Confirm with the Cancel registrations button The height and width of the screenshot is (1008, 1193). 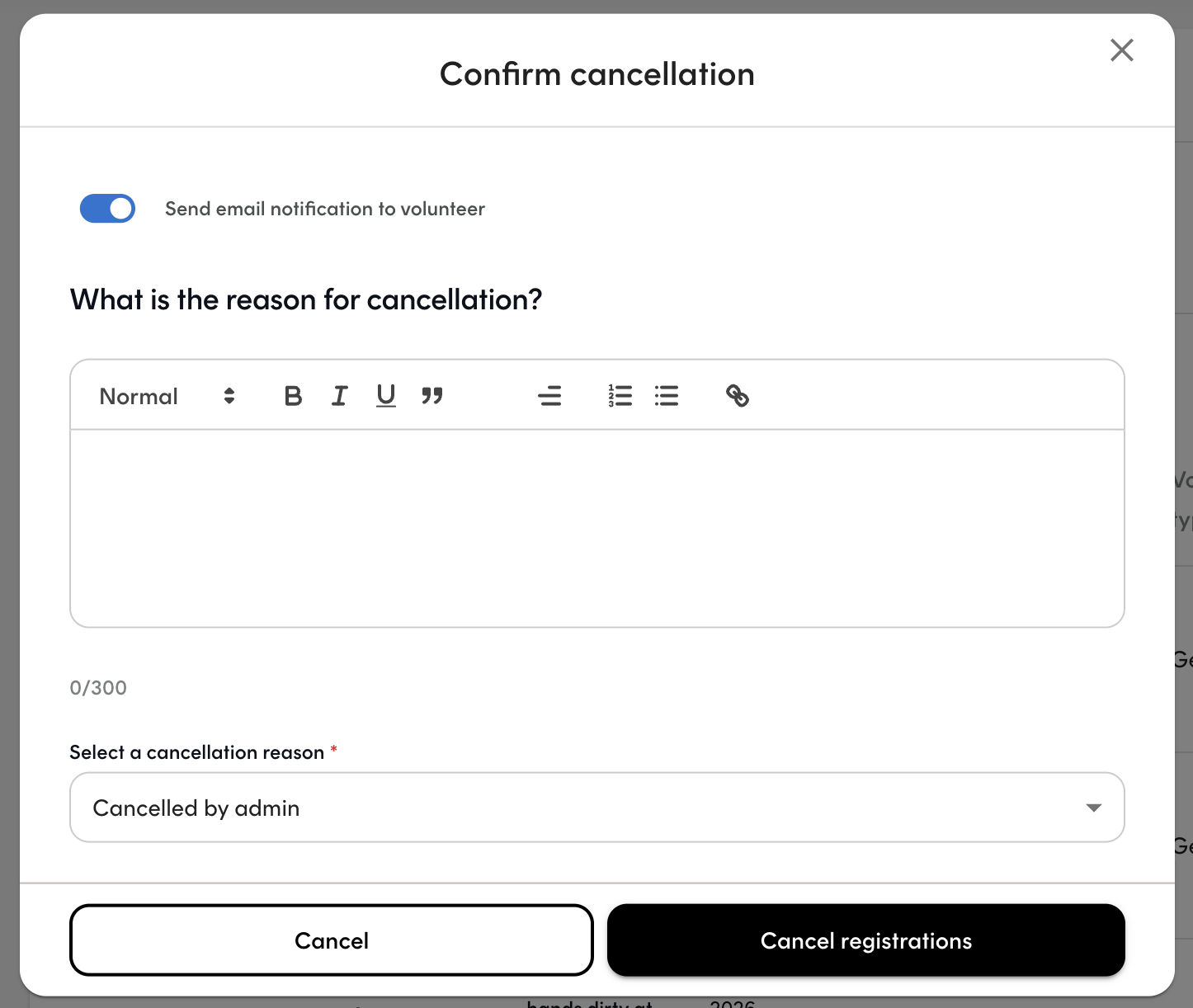(866, 940)
